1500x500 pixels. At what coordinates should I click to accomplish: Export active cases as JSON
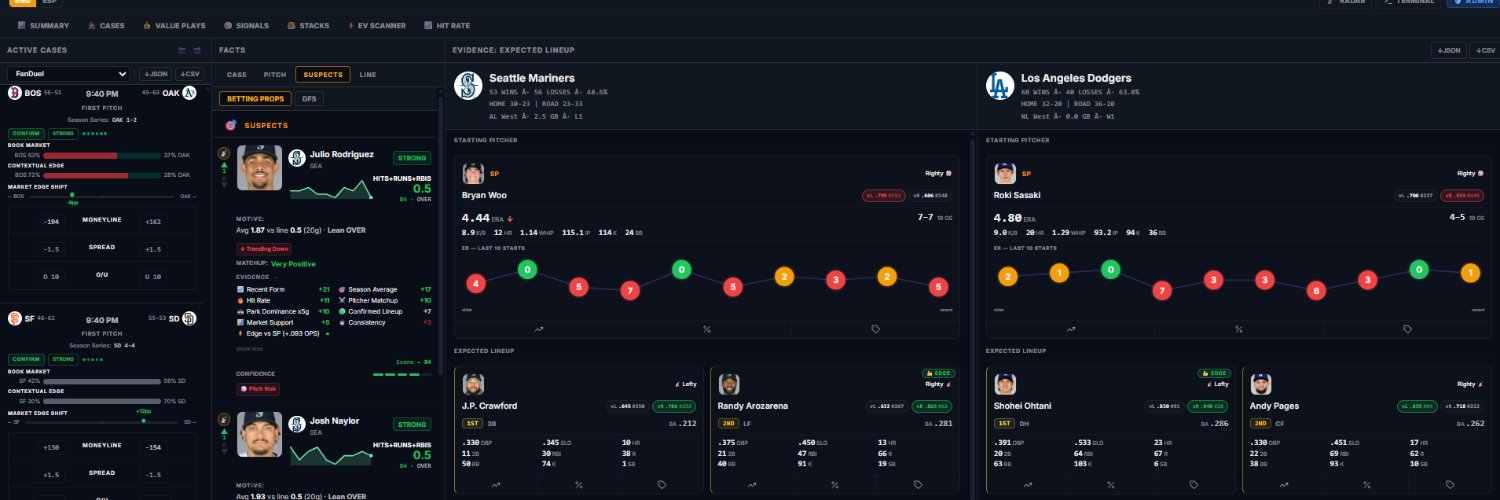[x=154, y=74]
